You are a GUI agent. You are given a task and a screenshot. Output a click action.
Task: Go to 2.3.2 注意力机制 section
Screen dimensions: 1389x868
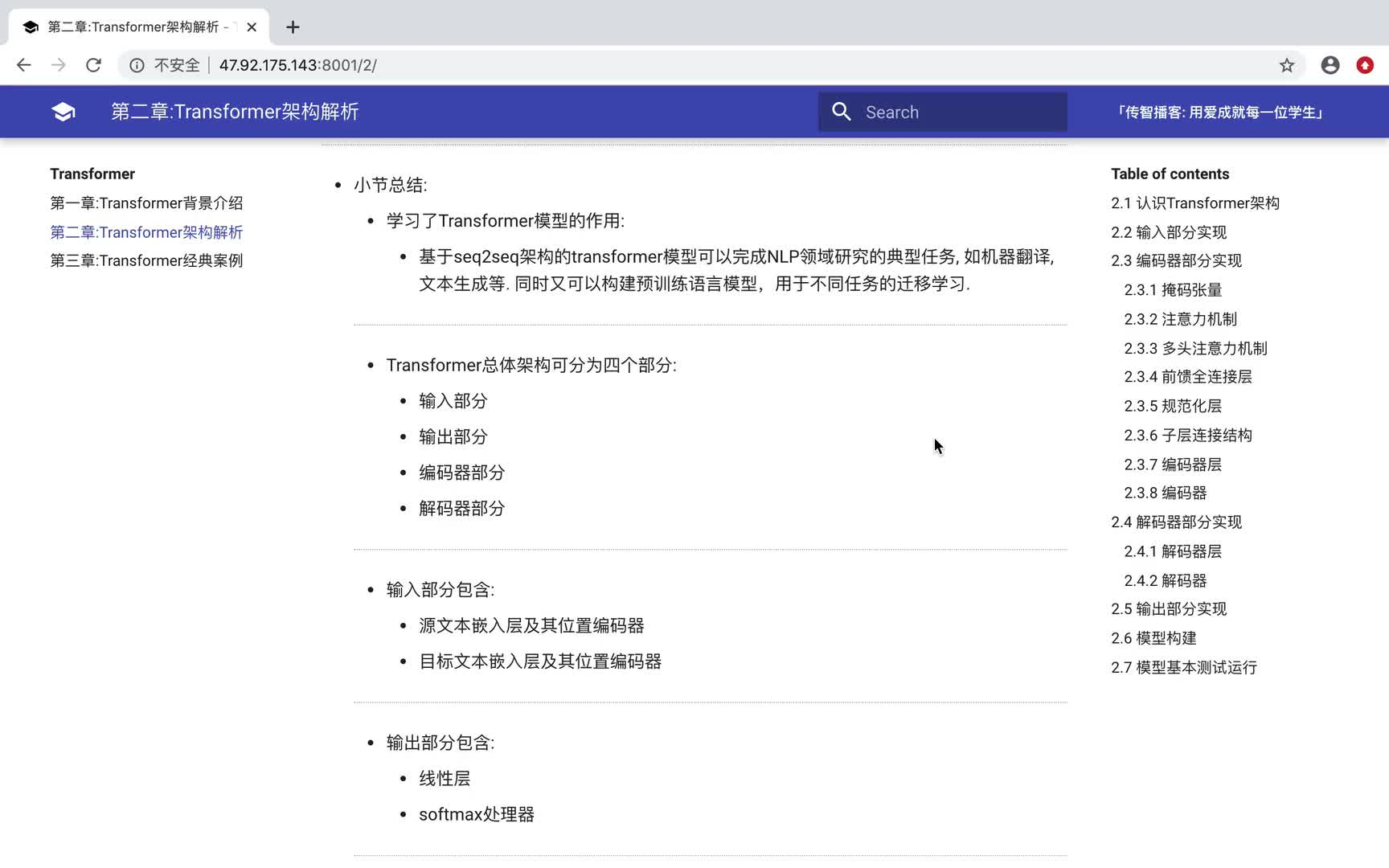[x=1181, y=319]
